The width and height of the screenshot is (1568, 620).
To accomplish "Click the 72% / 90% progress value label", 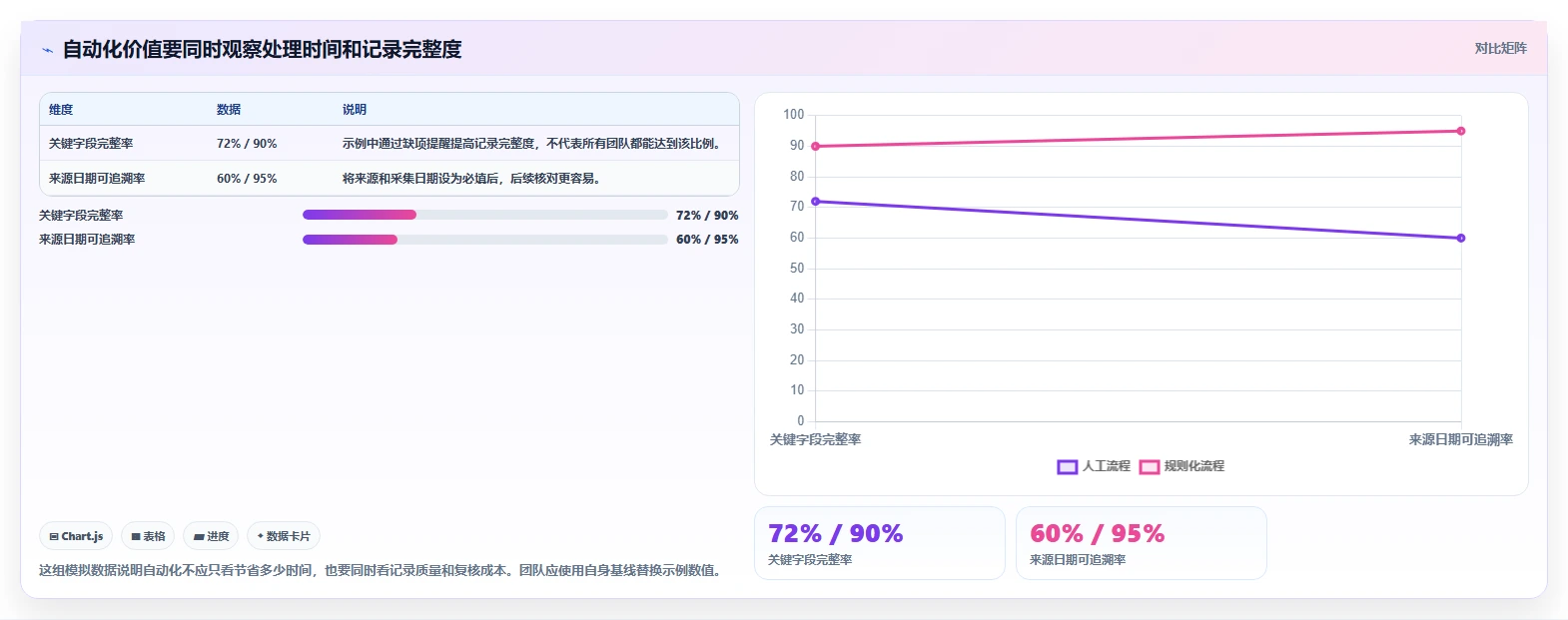I will 707,216.
